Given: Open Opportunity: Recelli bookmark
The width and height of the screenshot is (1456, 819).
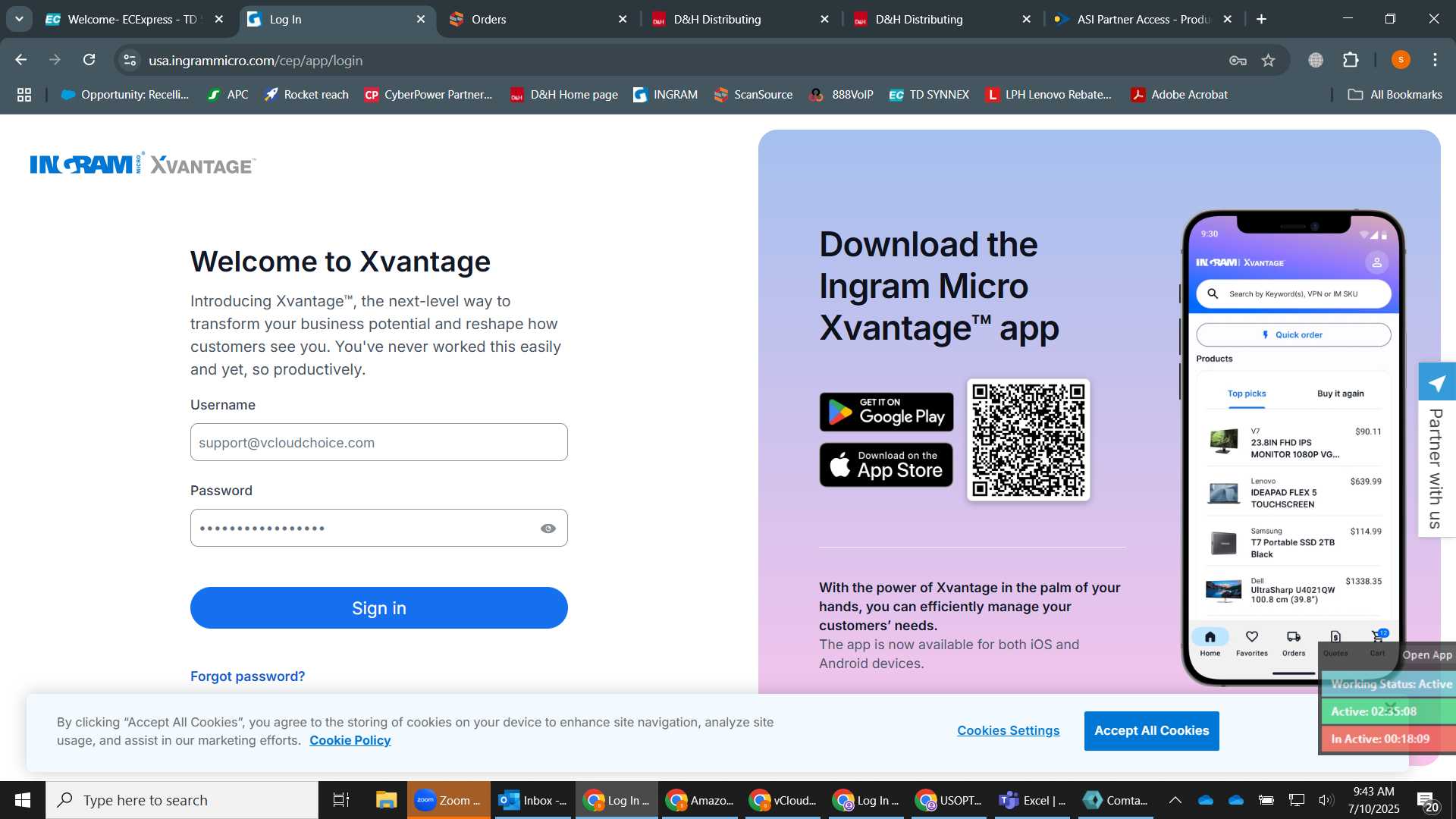Looking at the screenshot, I should 125,95.
